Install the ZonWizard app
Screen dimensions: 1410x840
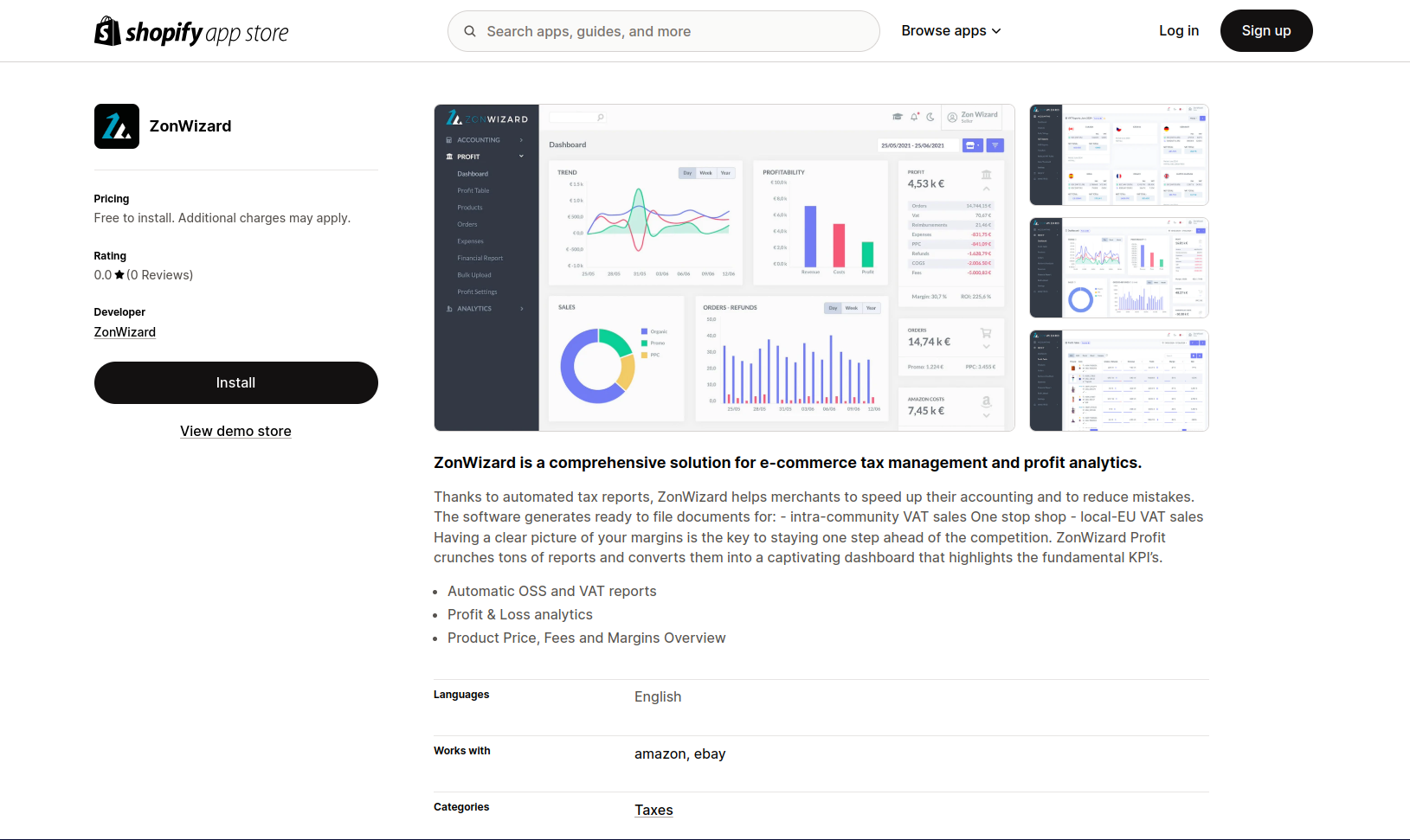point(235,382)
